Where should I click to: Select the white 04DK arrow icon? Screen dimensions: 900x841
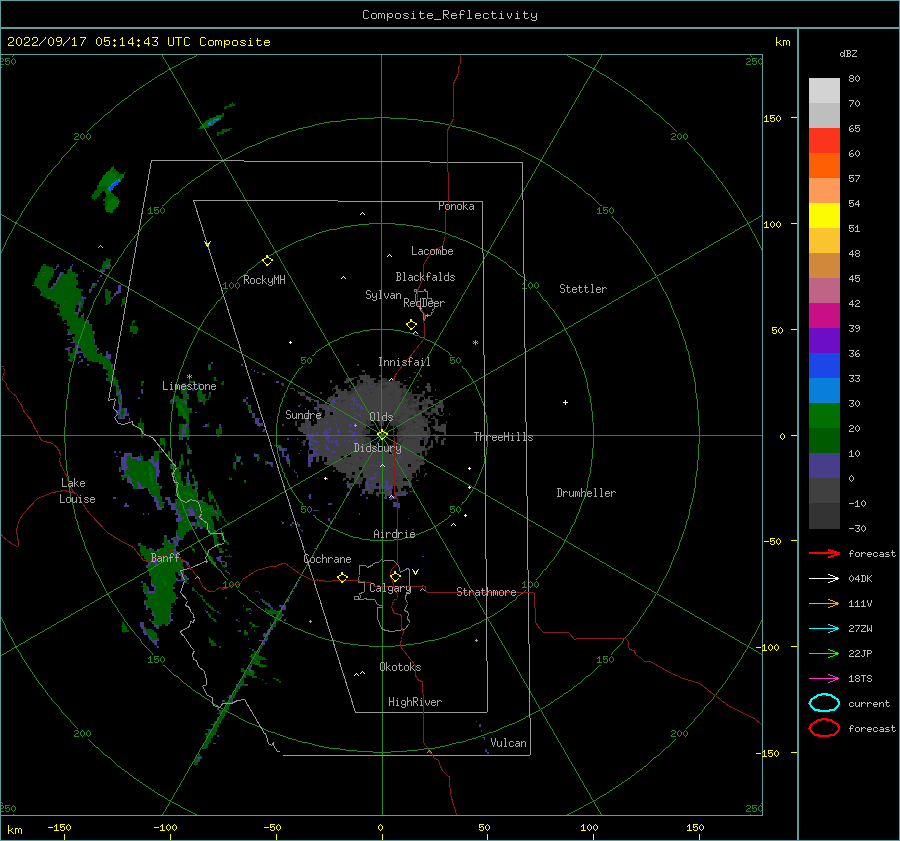coord(824,578)
